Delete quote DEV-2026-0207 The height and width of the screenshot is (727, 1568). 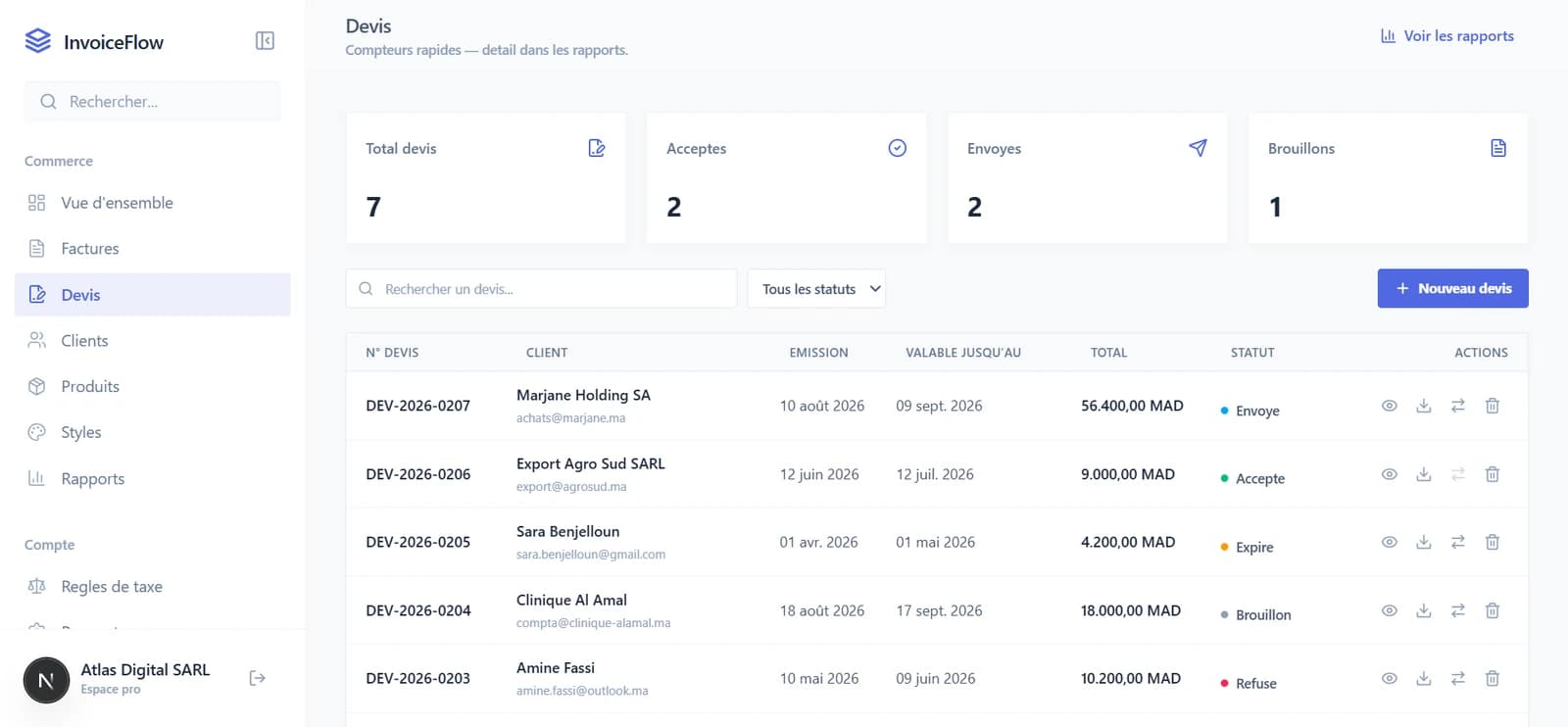pos(1493,406)
